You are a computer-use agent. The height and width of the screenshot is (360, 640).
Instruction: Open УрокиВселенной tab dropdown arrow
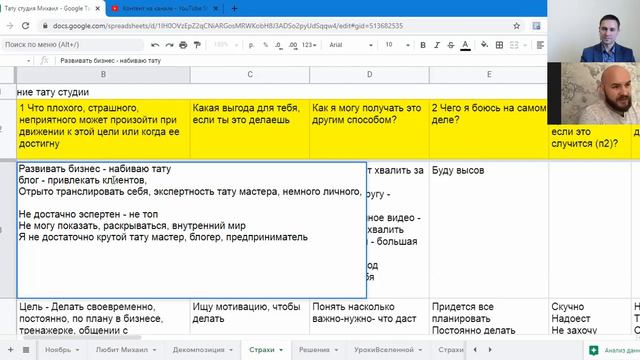pos(420,350)
